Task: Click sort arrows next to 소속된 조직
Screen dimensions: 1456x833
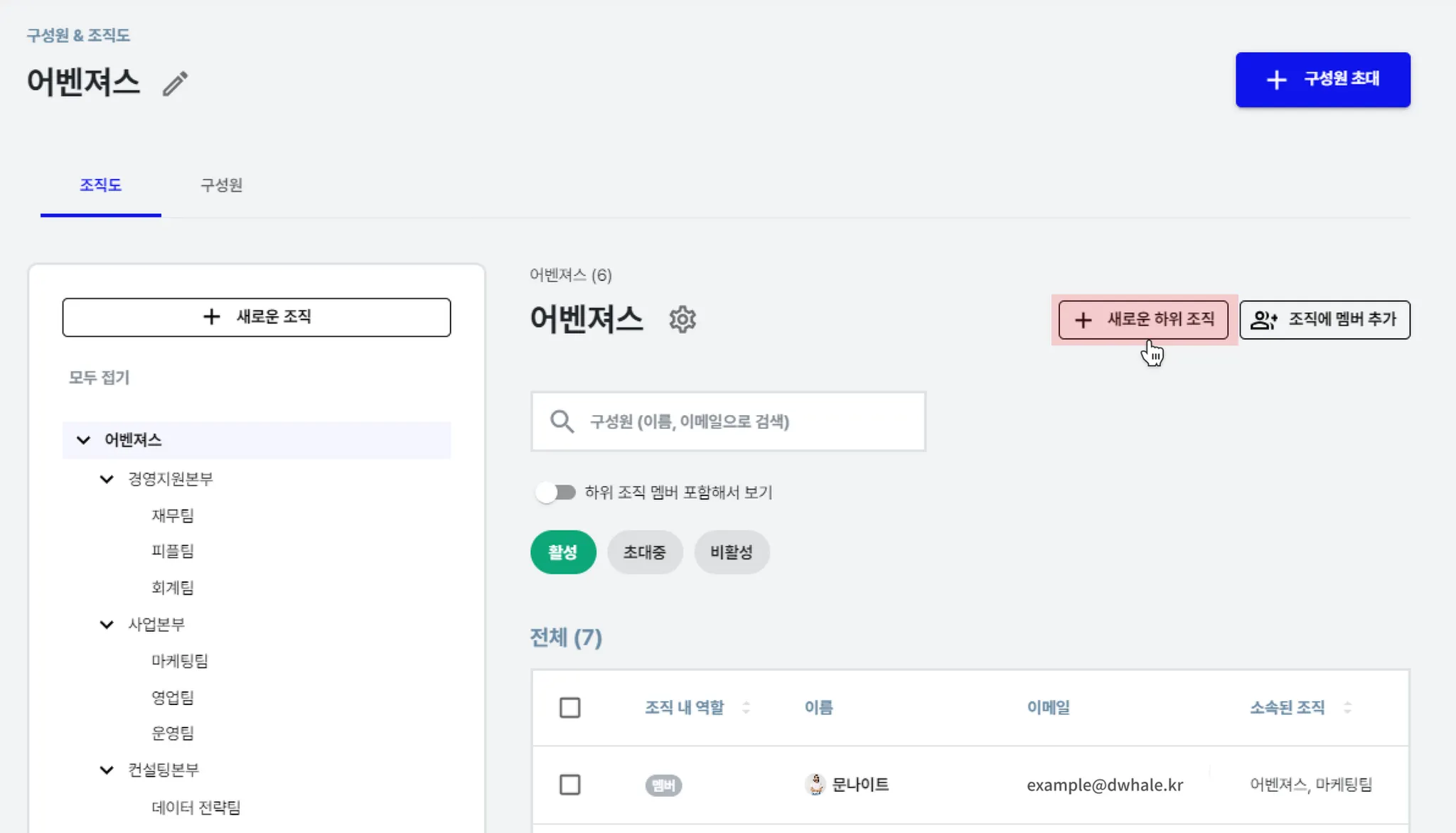Action: 1347,708
